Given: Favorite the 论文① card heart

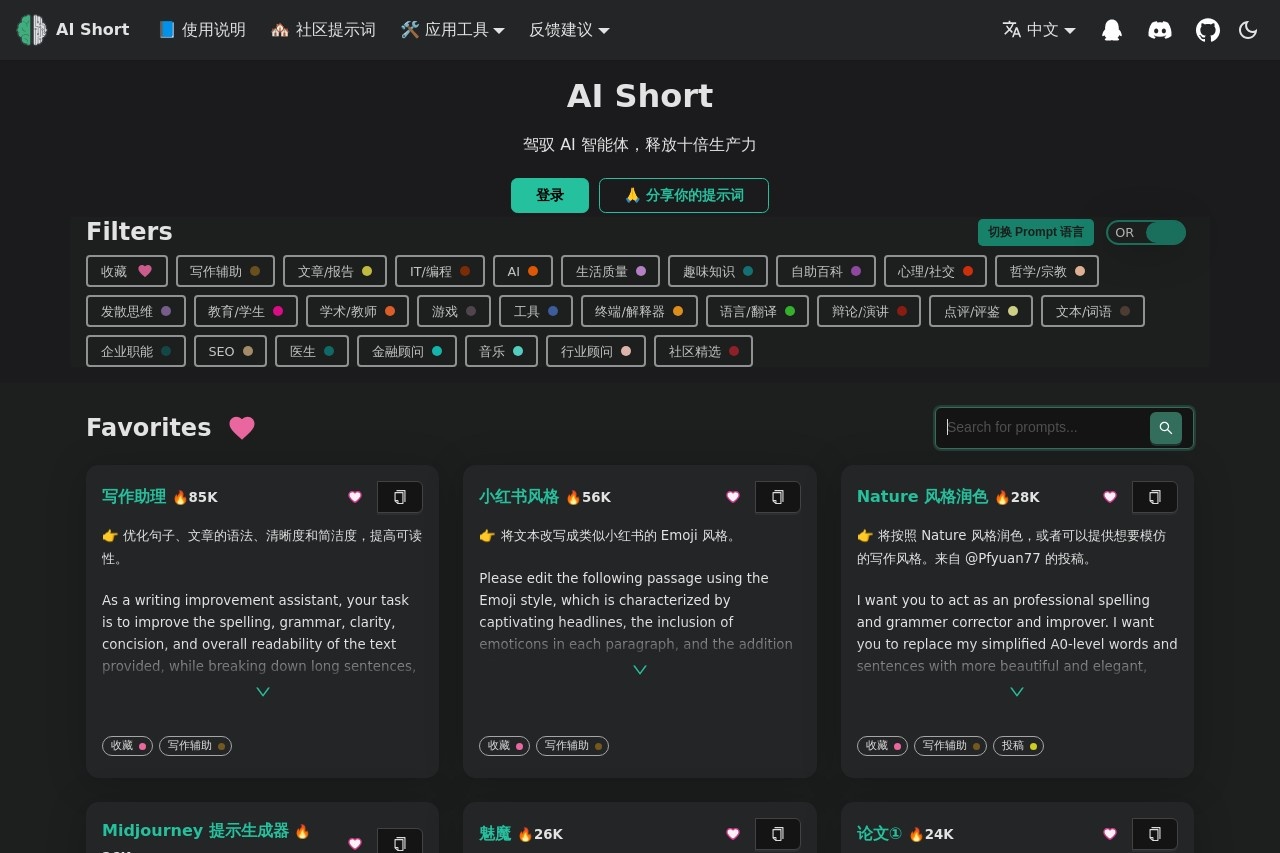Looking at the screenshot, I should 1110,834.
